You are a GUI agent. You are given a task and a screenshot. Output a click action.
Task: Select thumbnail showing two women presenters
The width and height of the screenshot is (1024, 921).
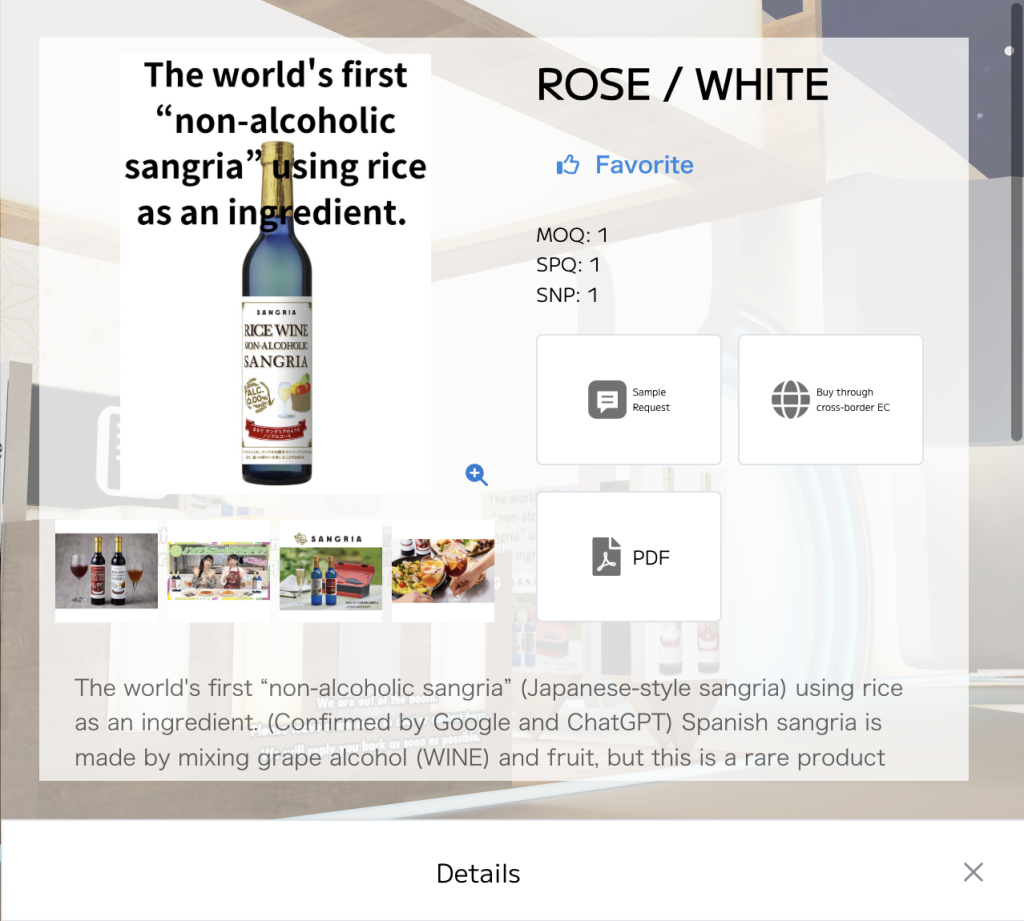coord(219,571)
